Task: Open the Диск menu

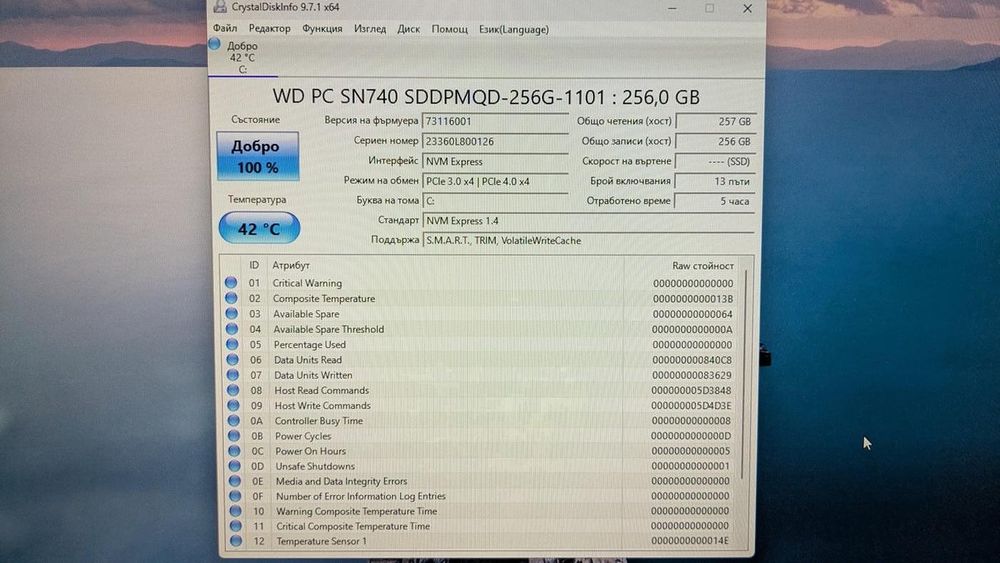Action: click(x=408, y=29)
